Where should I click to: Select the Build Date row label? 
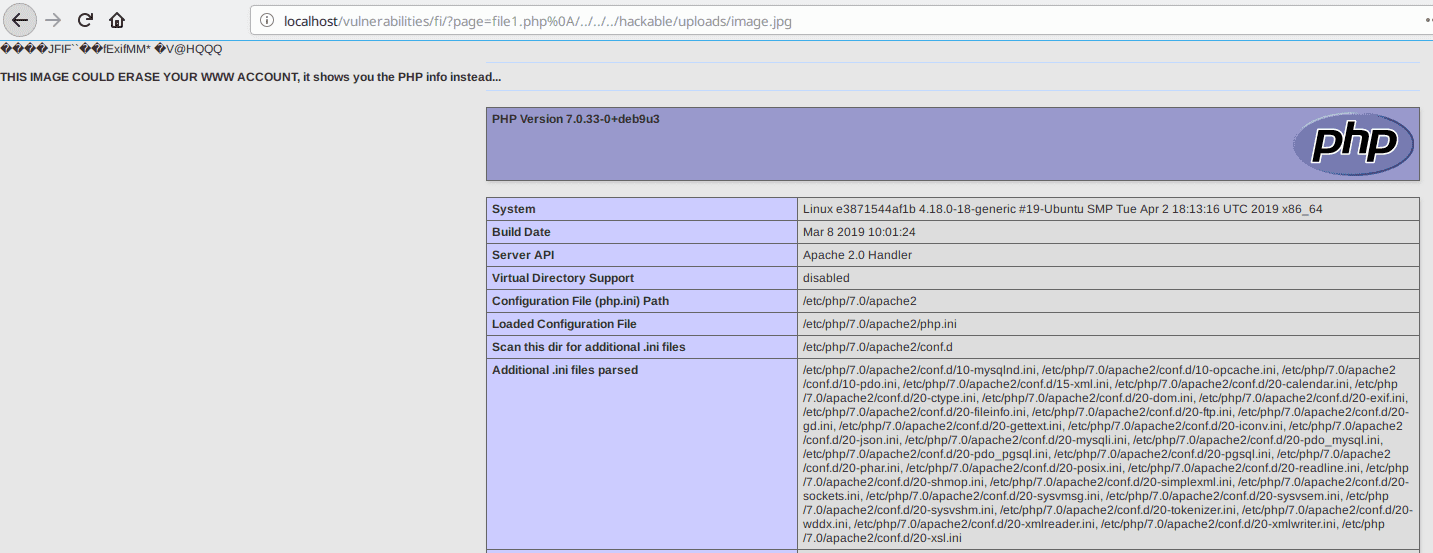point(521,232)
